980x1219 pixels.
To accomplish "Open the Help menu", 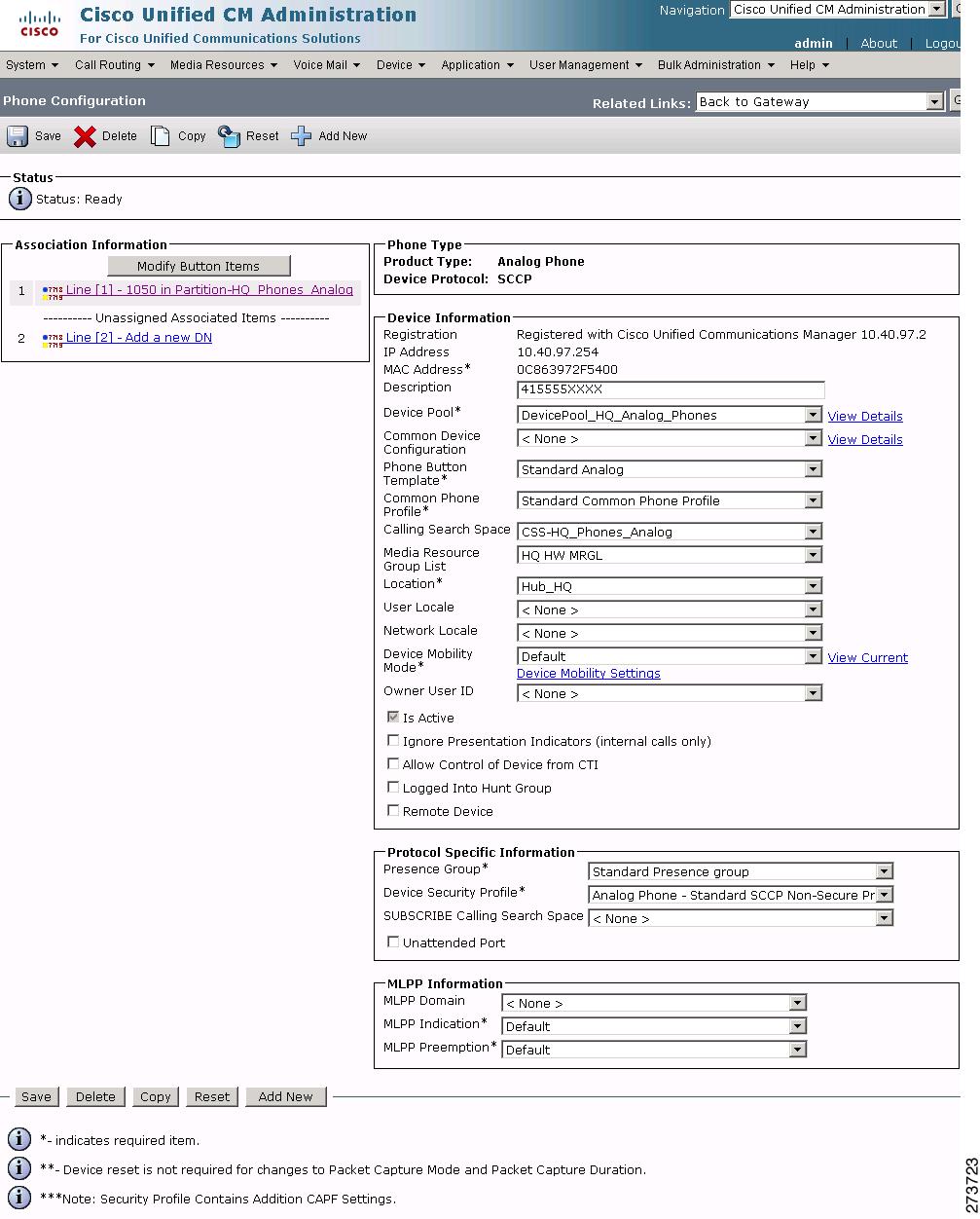I will (810, 65).
